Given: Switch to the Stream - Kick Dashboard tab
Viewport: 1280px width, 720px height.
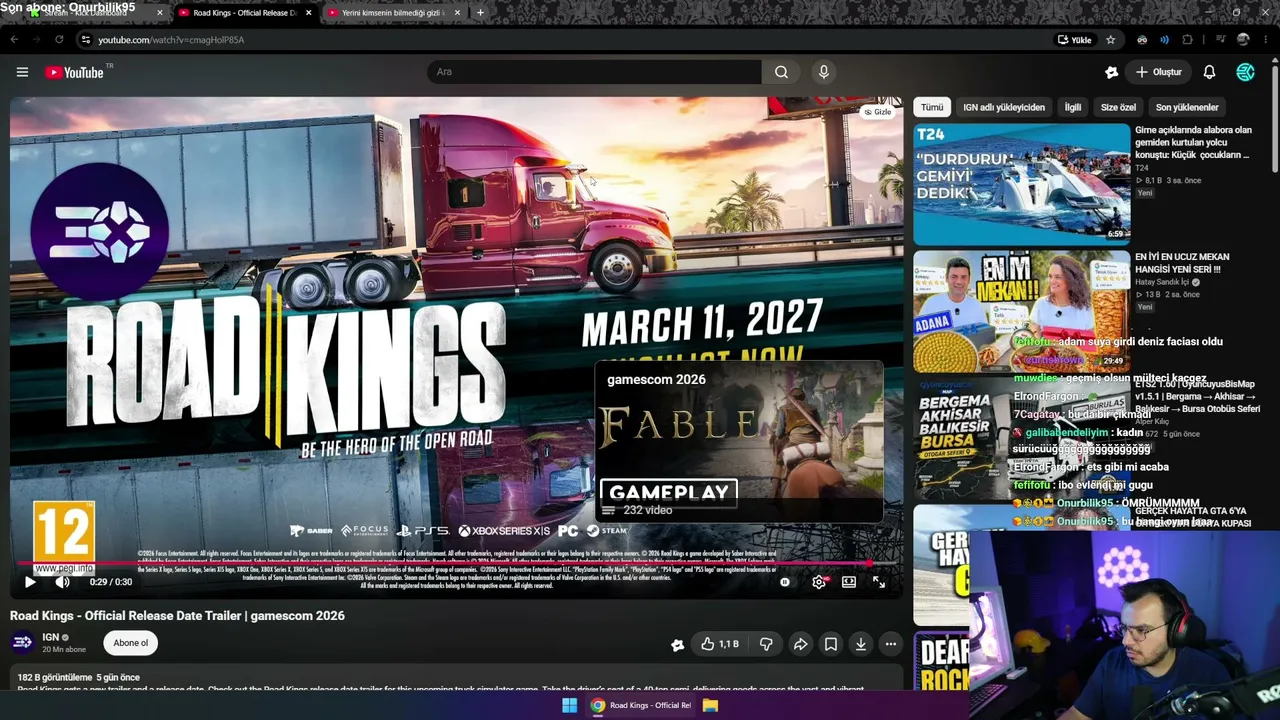Looking at the screenshot, I should (96, 13).
